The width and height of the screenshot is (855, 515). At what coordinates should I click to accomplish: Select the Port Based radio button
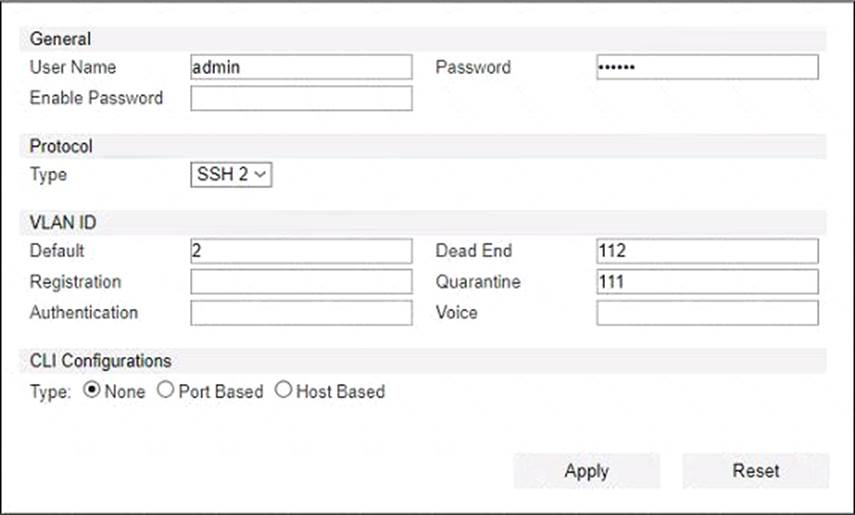tap(165, 390)
